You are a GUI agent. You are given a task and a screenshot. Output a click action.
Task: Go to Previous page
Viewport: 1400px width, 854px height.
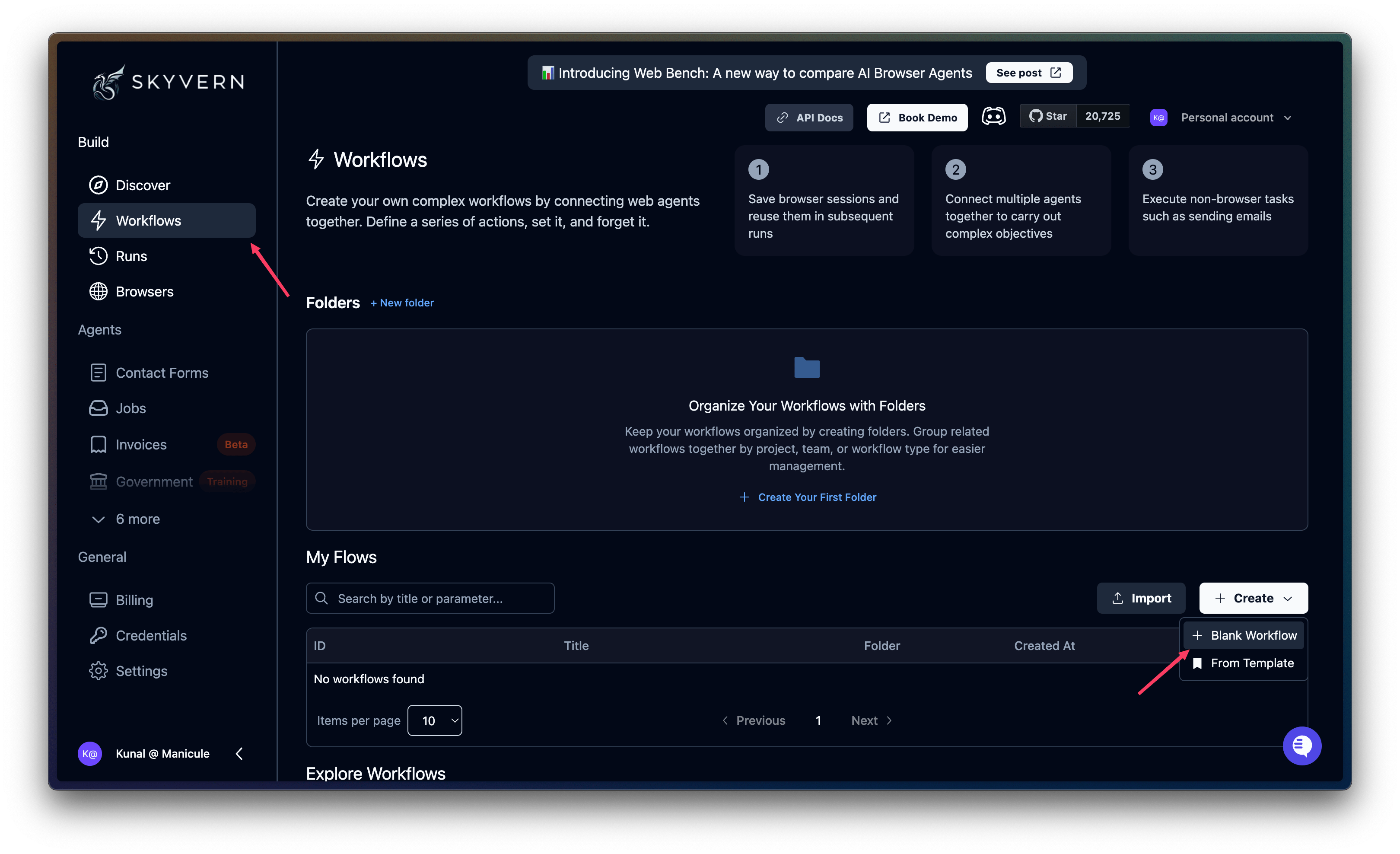(x=754, y=720)
